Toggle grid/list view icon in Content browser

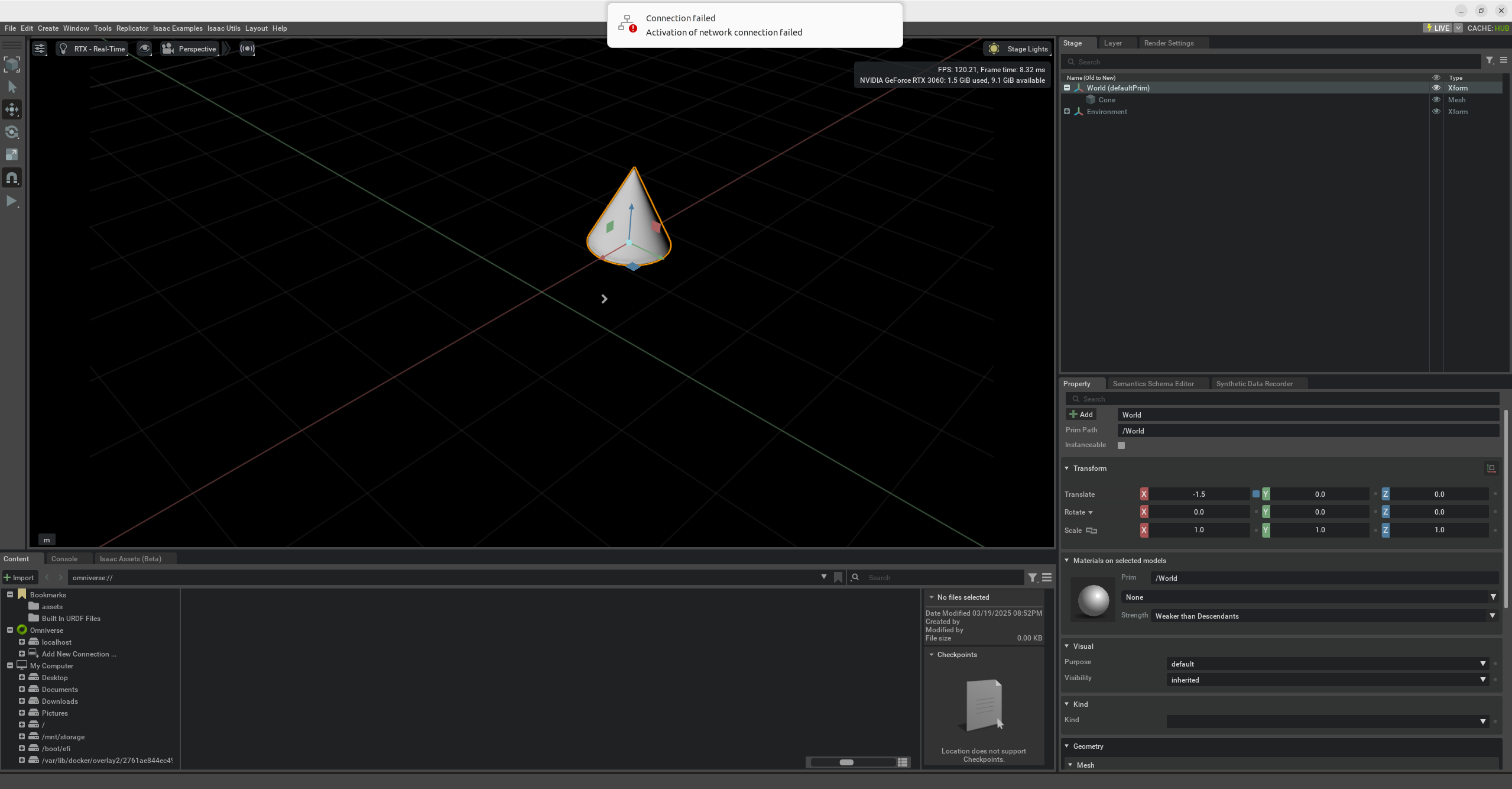coord(902,762)
